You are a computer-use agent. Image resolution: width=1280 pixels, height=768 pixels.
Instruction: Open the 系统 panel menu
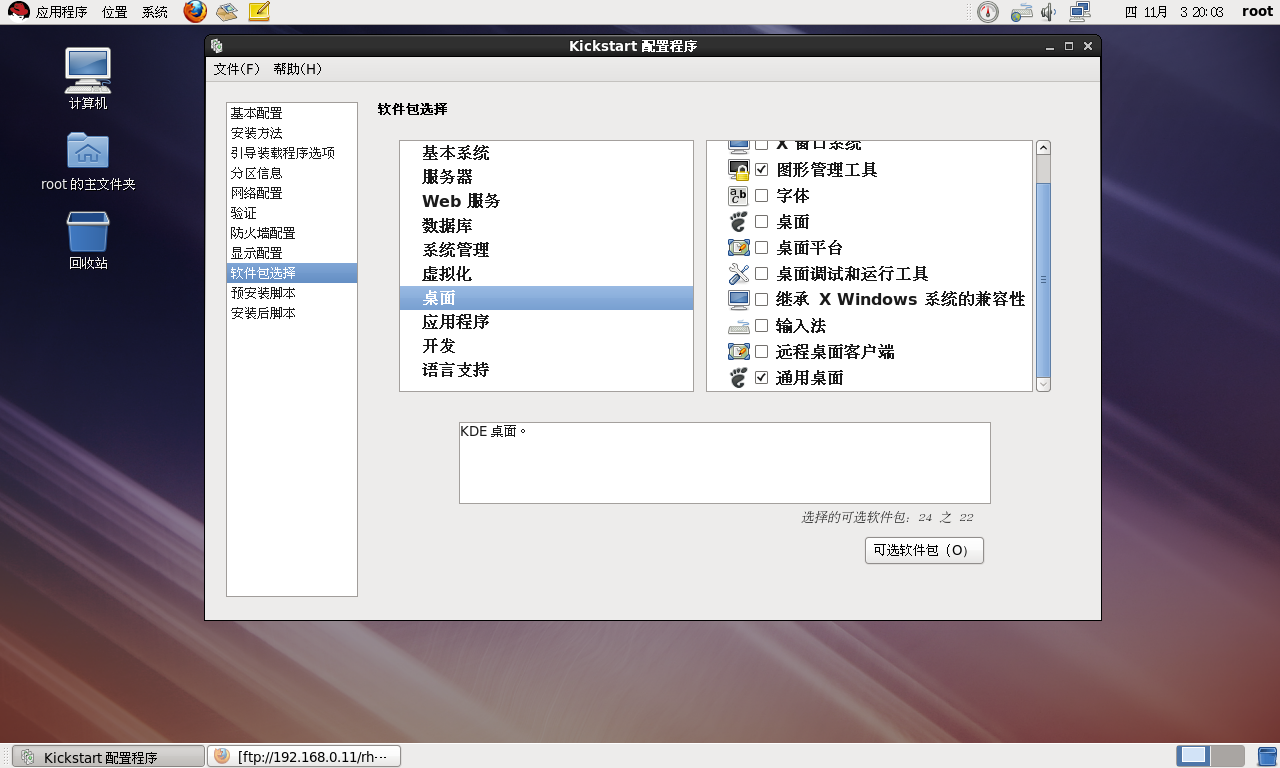(155, 12)
